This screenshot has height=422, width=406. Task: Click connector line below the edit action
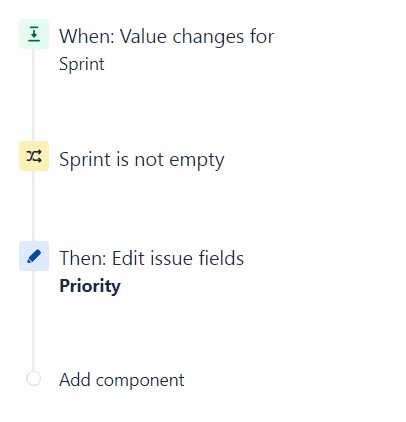click(33, 321)
